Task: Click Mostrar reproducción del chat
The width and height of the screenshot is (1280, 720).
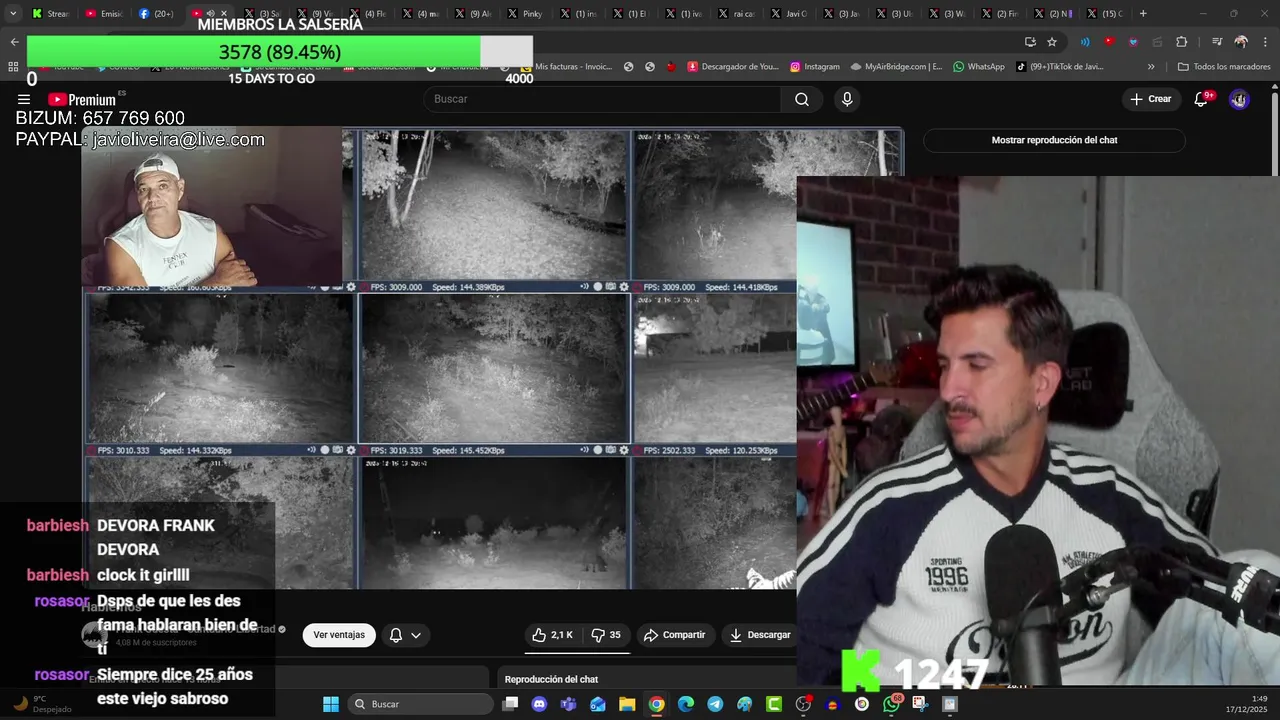Action: pos(1054,140)
